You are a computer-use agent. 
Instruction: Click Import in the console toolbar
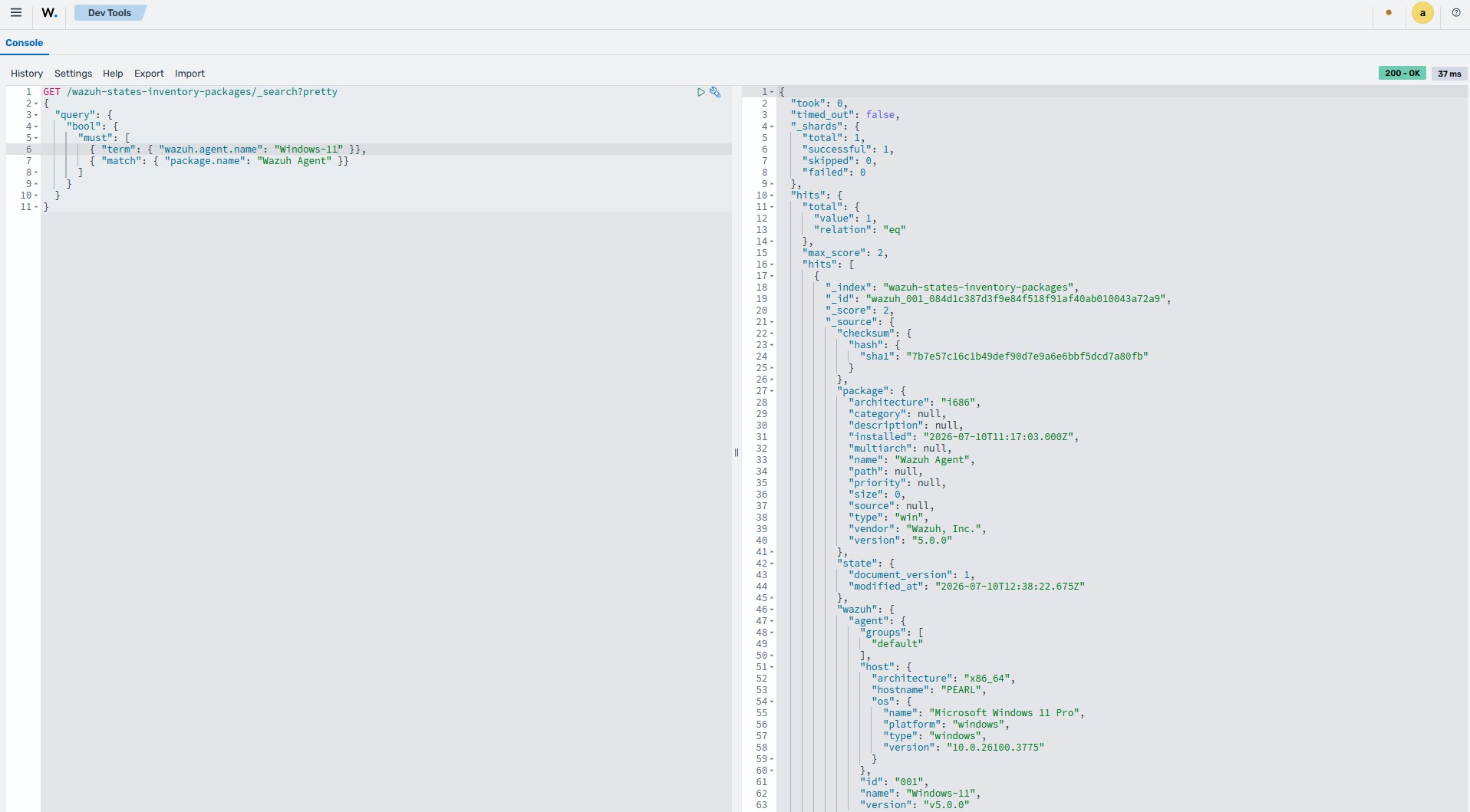coord(190,74)
